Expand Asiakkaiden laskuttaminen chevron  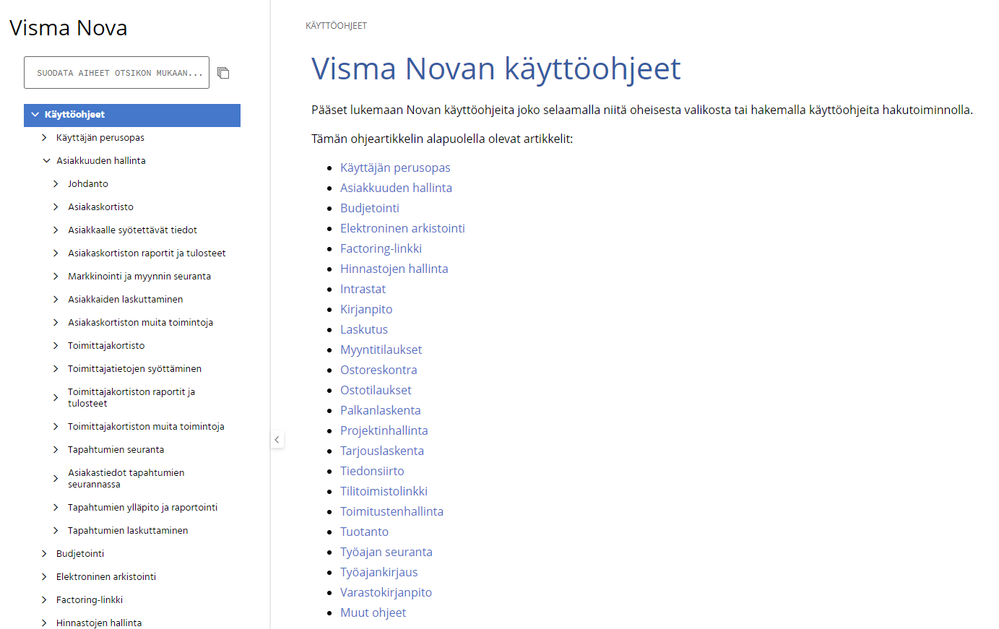(x=55, y=299)
